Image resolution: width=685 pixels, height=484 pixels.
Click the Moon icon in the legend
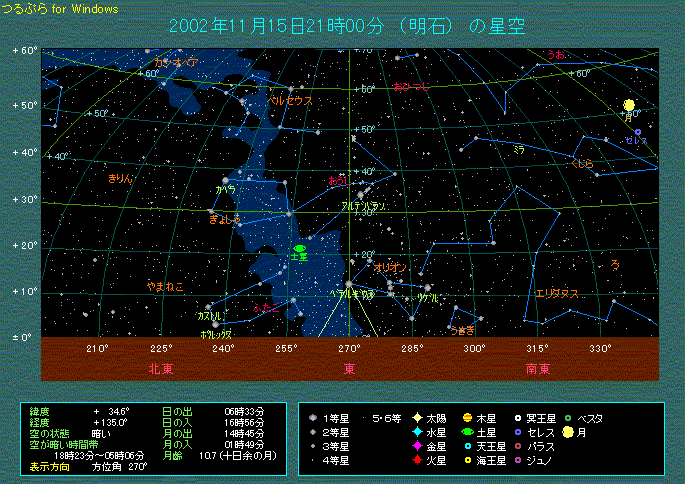[x=567, y=432]
